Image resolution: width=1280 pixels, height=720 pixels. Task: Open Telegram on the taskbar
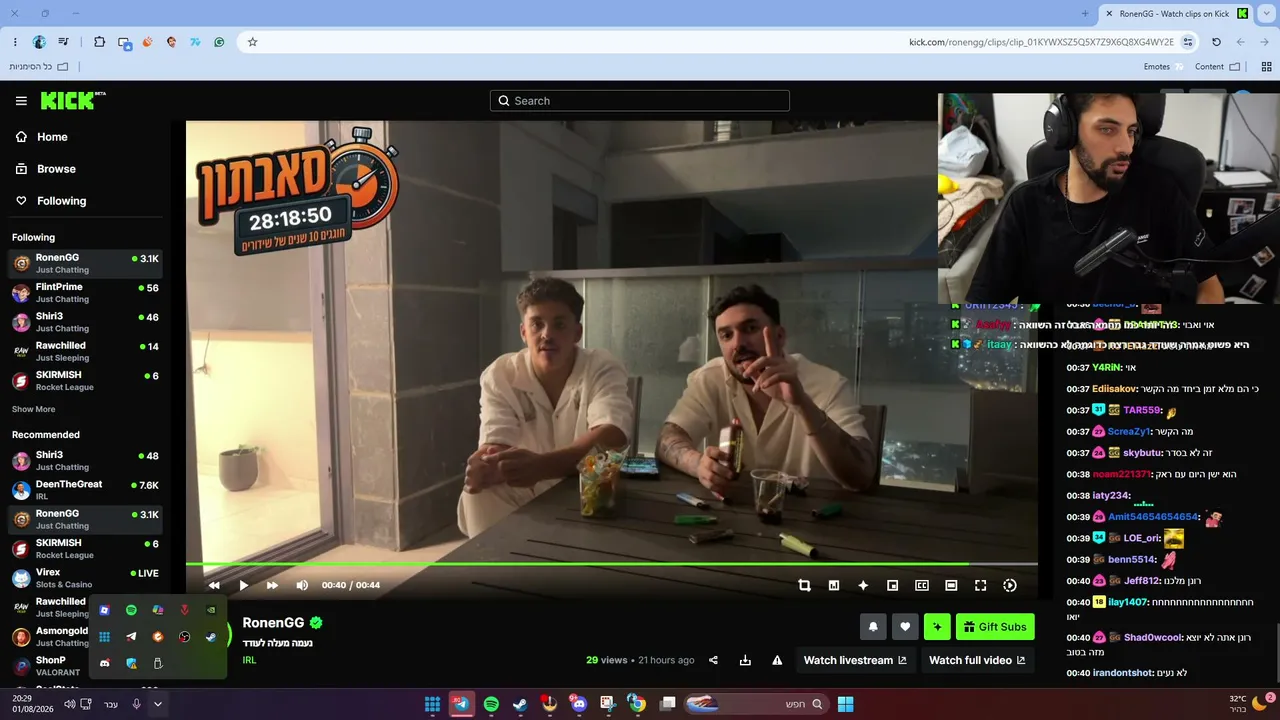pos(461,704)
